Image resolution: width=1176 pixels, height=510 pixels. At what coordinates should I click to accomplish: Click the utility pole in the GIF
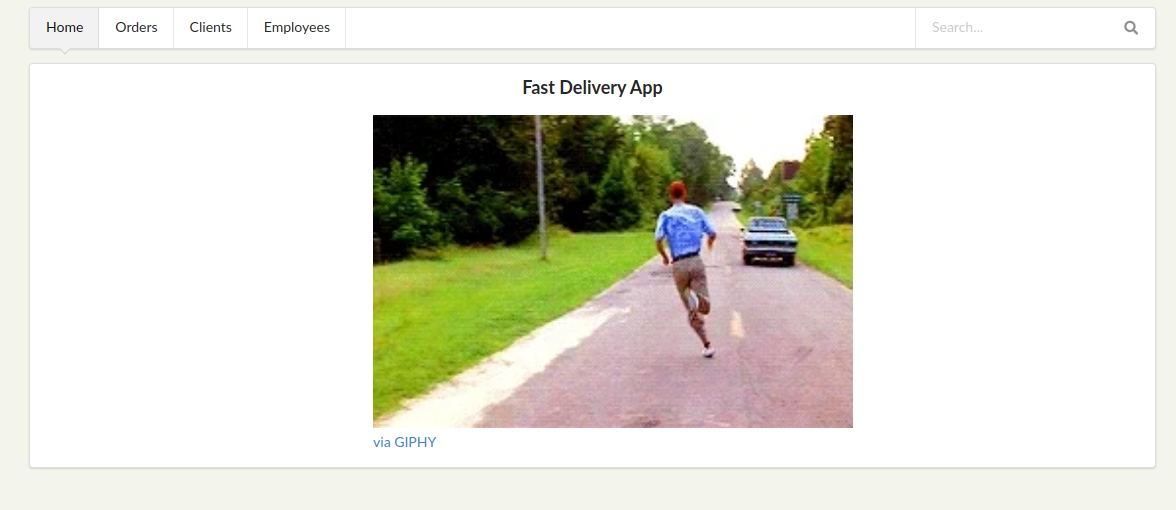540,188
